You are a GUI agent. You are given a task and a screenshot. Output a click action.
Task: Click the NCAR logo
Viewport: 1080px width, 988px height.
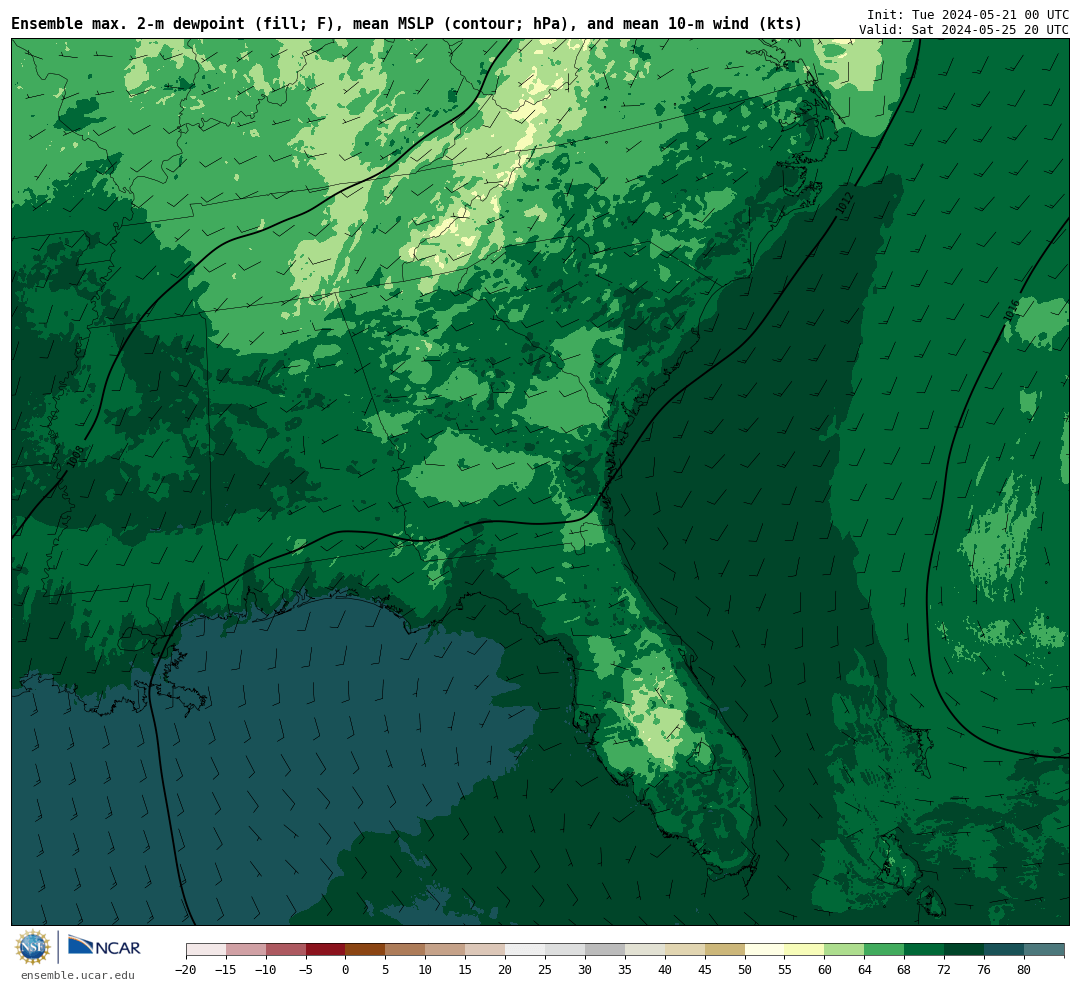pos(105,945)
